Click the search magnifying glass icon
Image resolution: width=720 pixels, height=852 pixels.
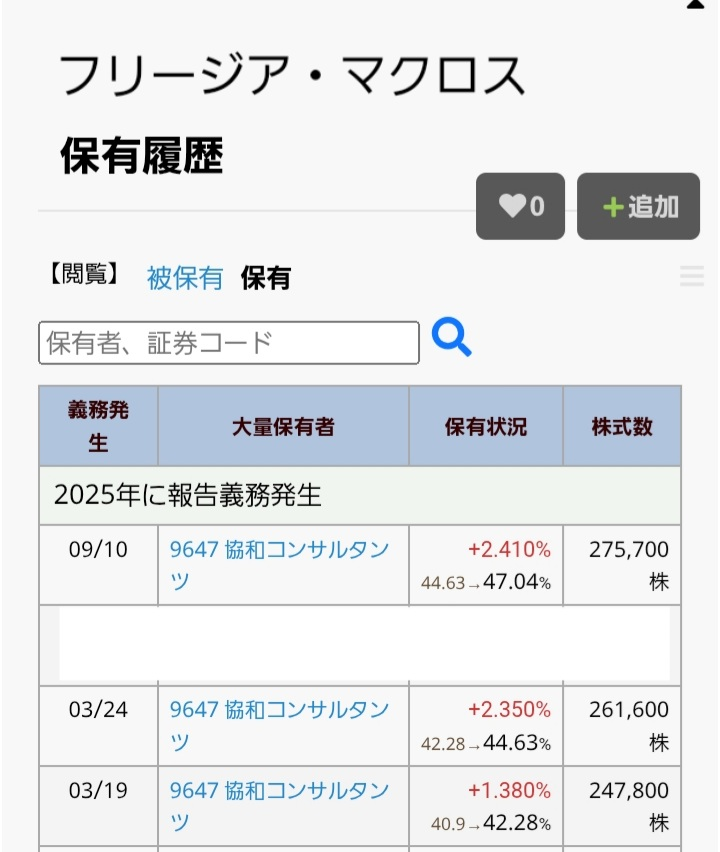pyautogui.click(x=452, y=340)
